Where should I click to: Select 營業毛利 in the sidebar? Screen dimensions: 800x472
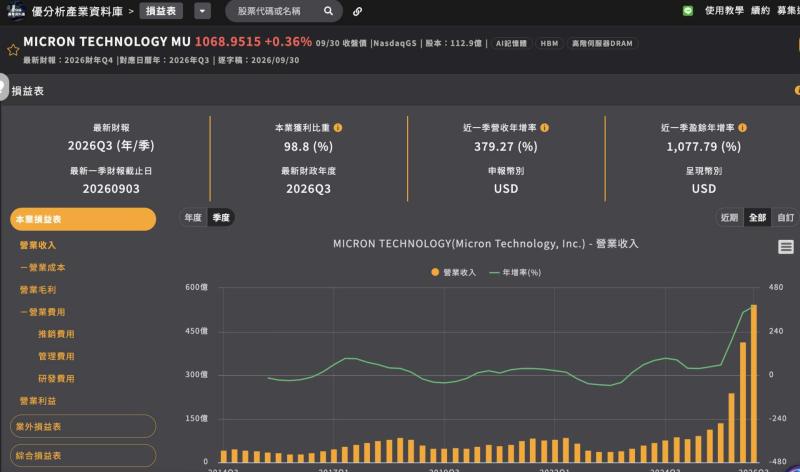(x=38, y=290)
